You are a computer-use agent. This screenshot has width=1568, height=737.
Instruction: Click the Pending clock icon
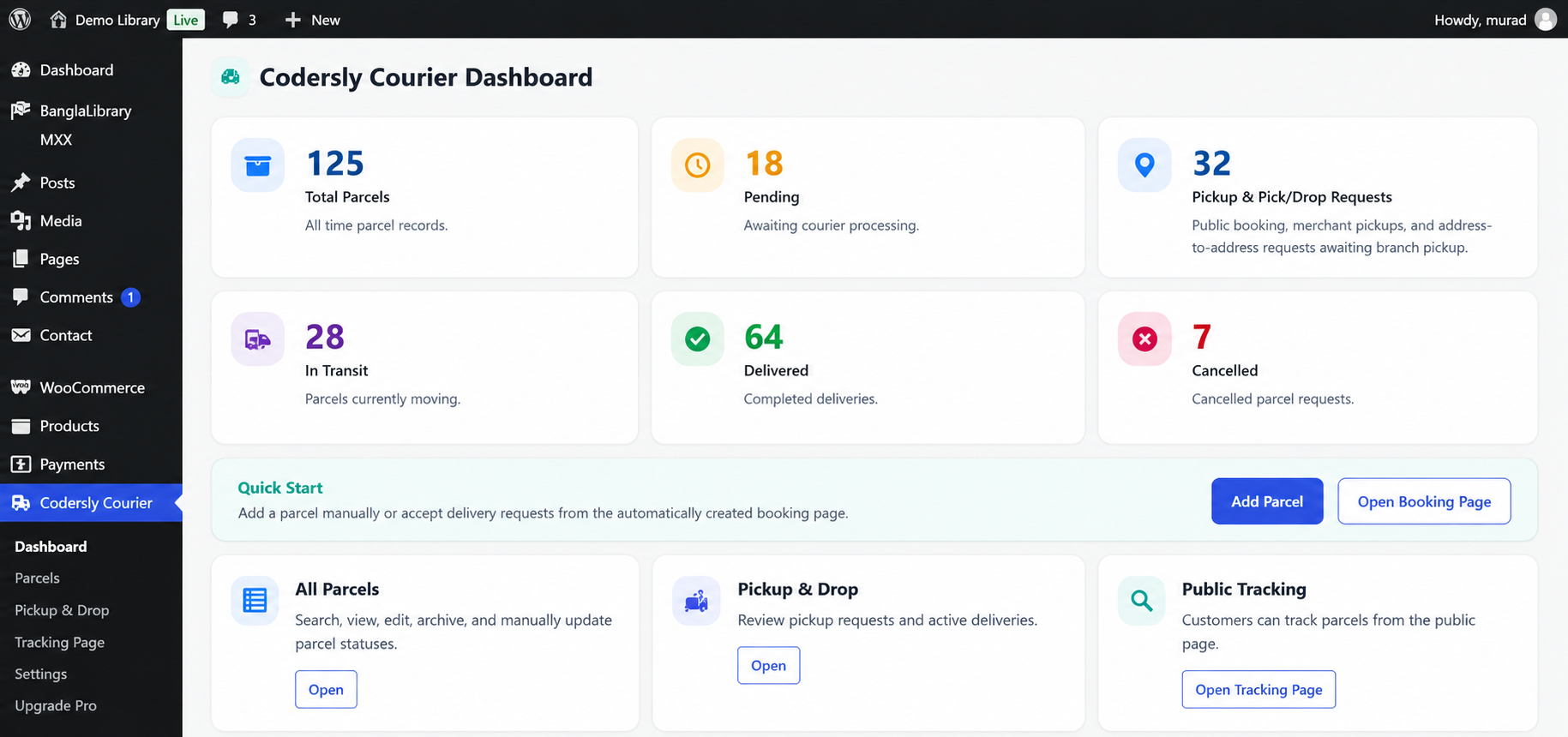pos(697,165)
